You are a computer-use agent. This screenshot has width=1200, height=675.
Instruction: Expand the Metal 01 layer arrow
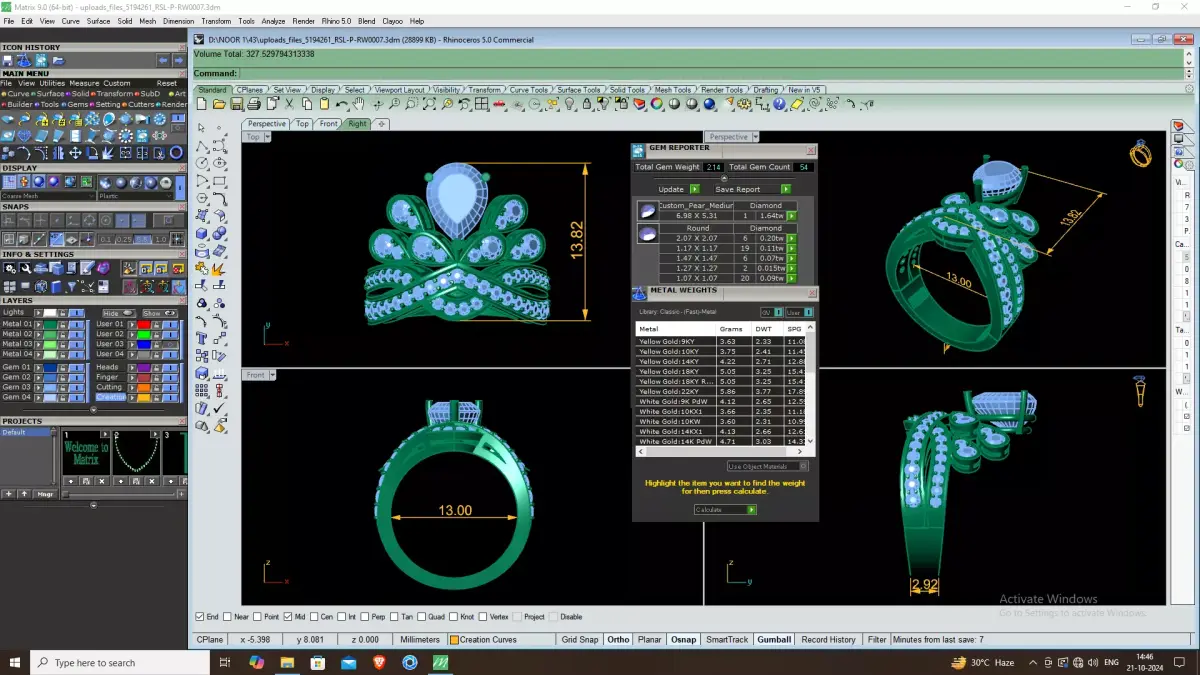click(38, 324)
